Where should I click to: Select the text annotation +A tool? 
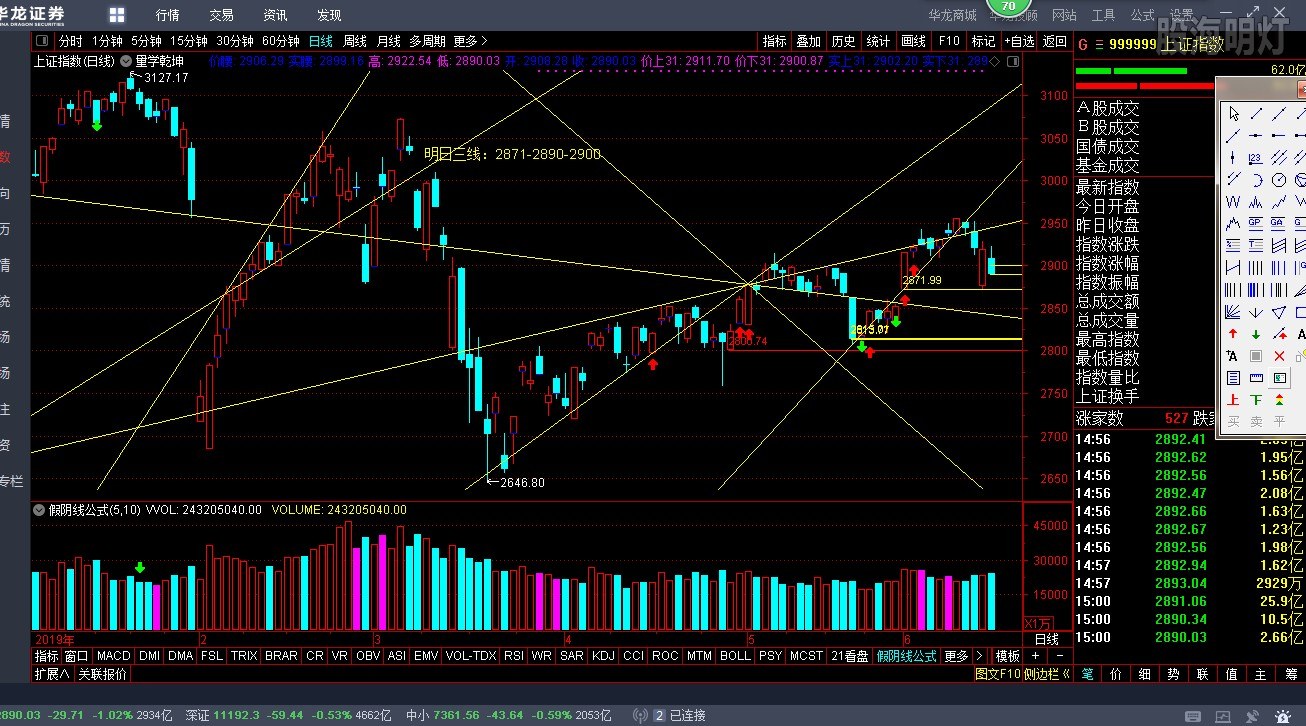(x=1234, y=356)
